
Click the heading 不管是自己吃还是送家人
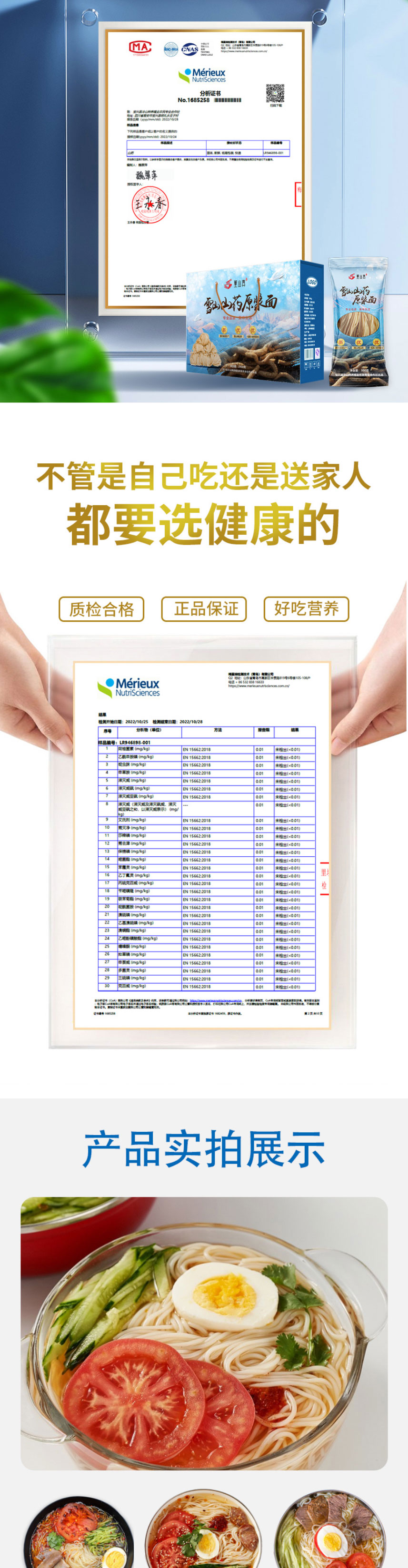coord(203,476)
